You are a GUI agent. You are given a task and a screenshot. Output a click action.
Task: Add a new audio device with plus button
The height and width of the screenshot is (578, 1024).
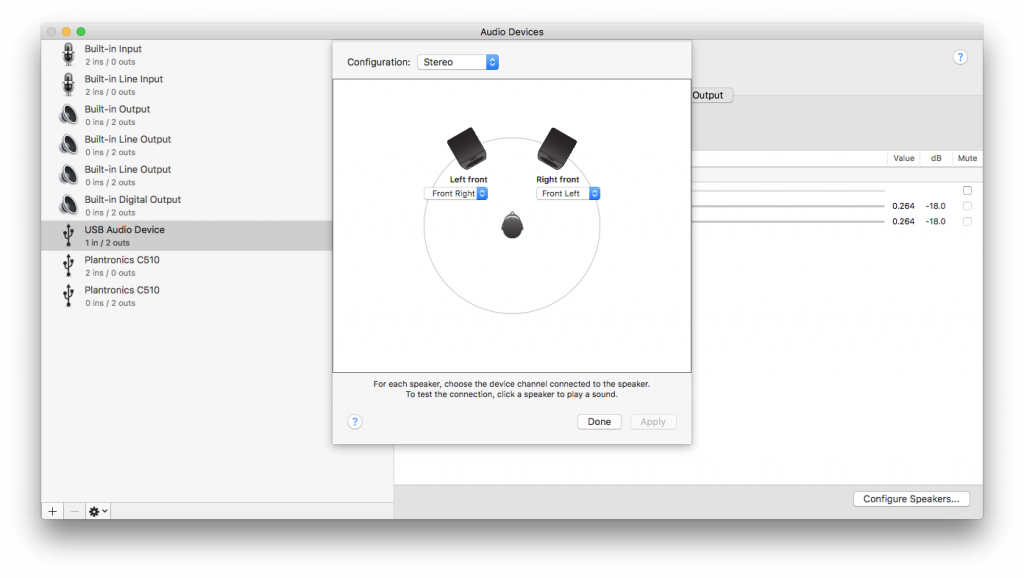(x=53, y=511)
